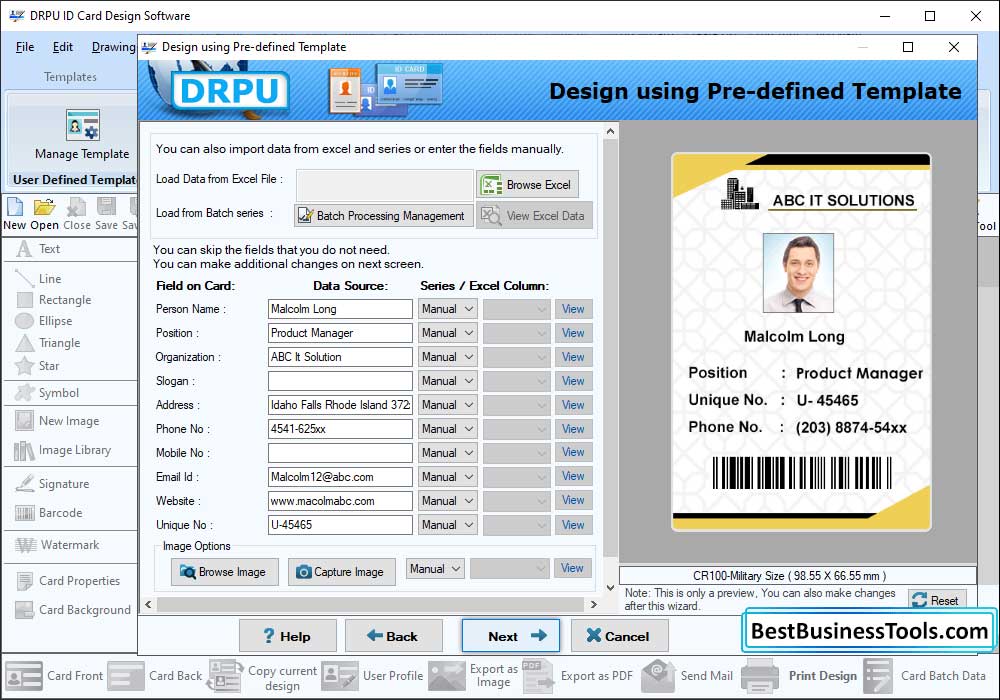Select the Barcode tool
1000x700 pixels.
coord(48,513)
